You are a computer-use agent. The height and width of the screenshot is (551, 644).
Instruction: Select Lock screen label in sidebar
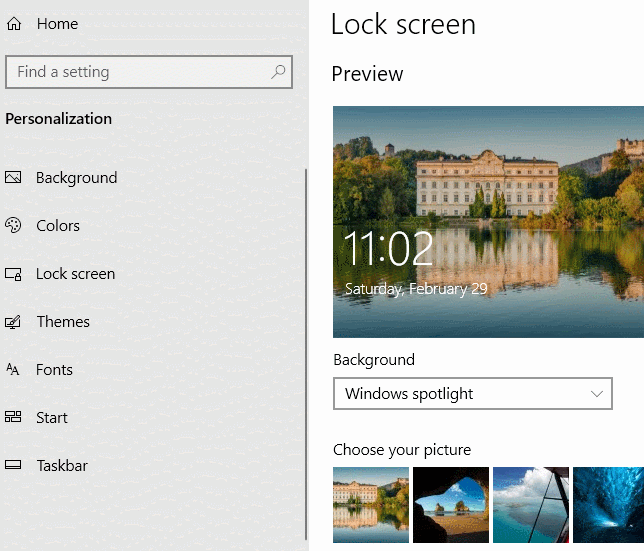pyautogui.click(x=76, y=274)
